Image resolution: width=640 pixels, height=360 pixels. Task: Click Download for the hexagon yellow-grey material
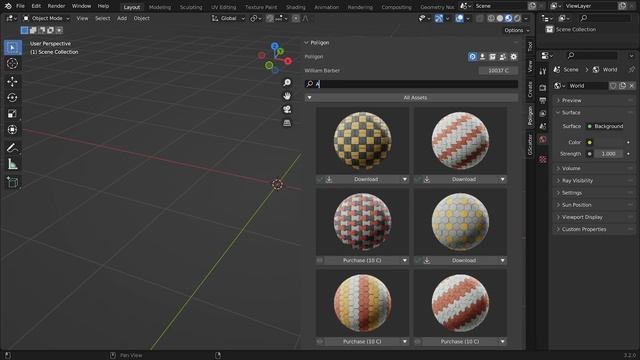tap(464, 260)
